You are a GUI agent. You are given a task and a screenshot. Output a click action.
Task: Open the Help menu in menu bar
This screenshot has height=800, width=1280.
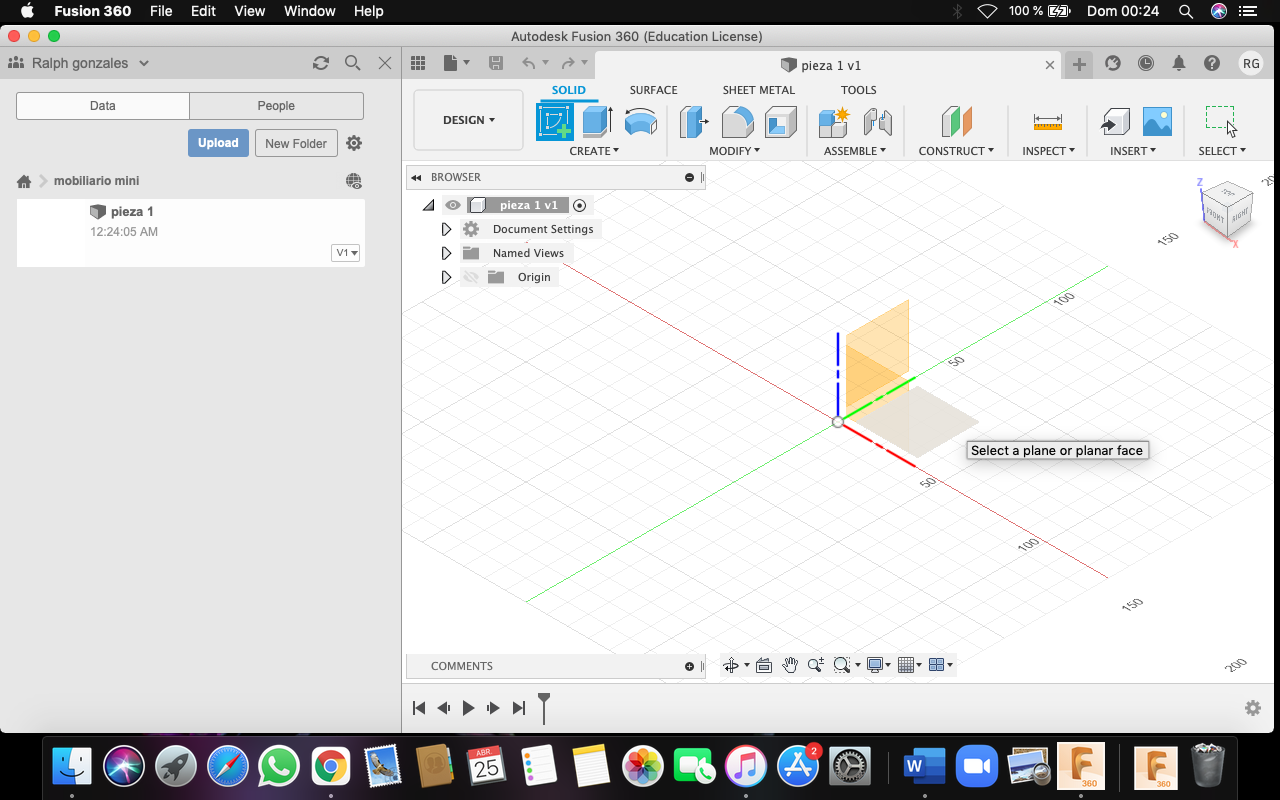coord(368,11)
